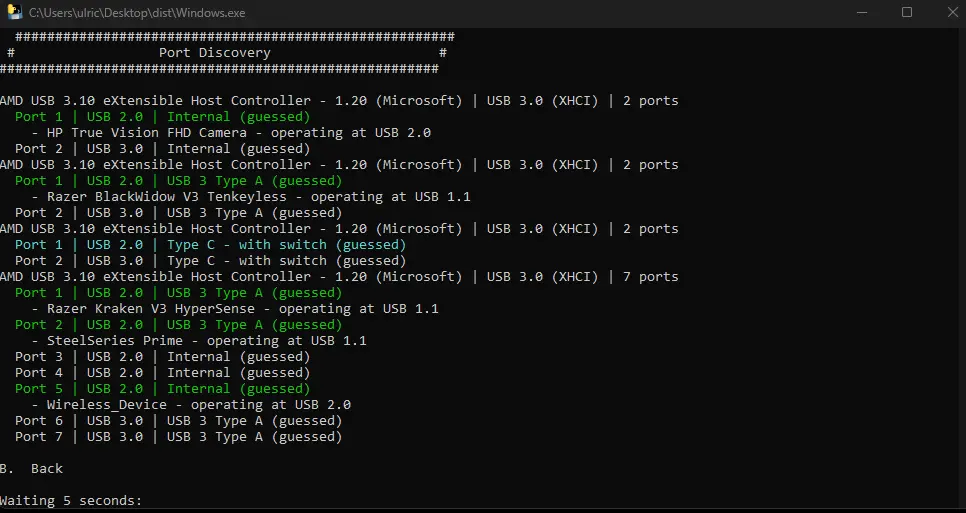This screenshot has height=513, width=966.
Task: Click Port 1 line above Razer BlackWidow
Action: point(179,181)
